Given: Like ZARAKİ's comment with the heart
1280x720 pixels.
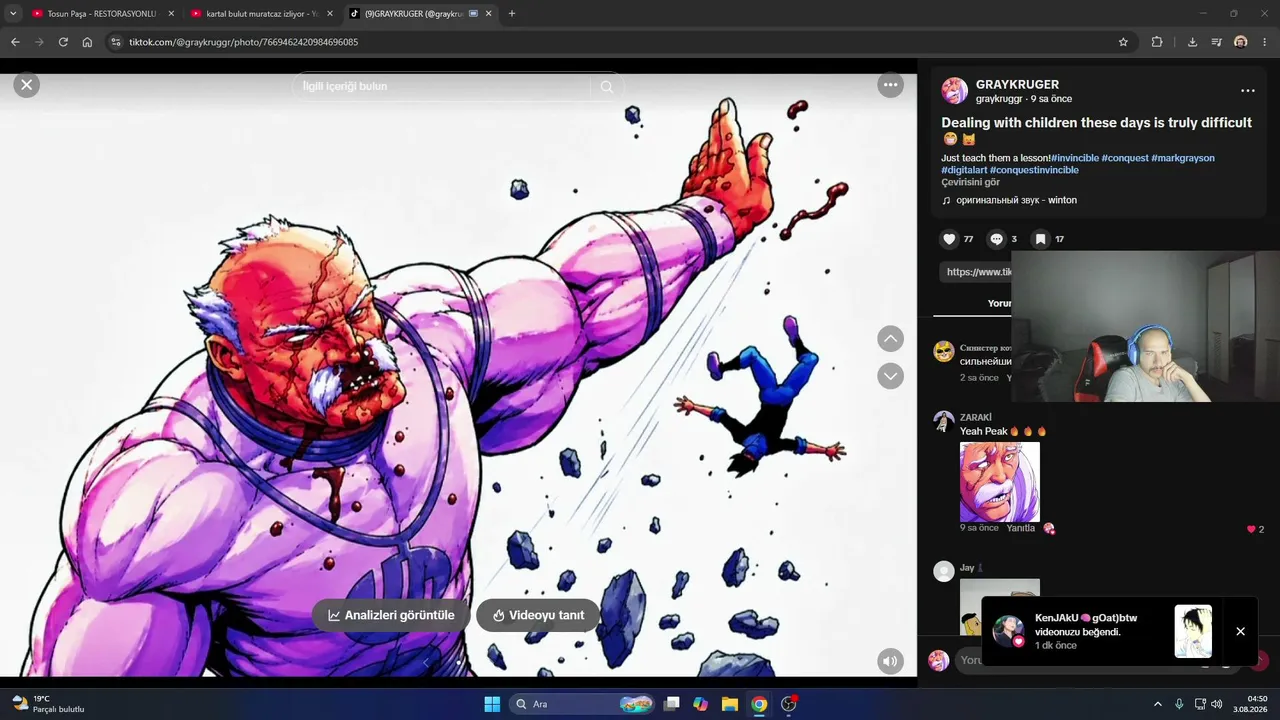Looking at the screenshot, I should coord(1251,529).
